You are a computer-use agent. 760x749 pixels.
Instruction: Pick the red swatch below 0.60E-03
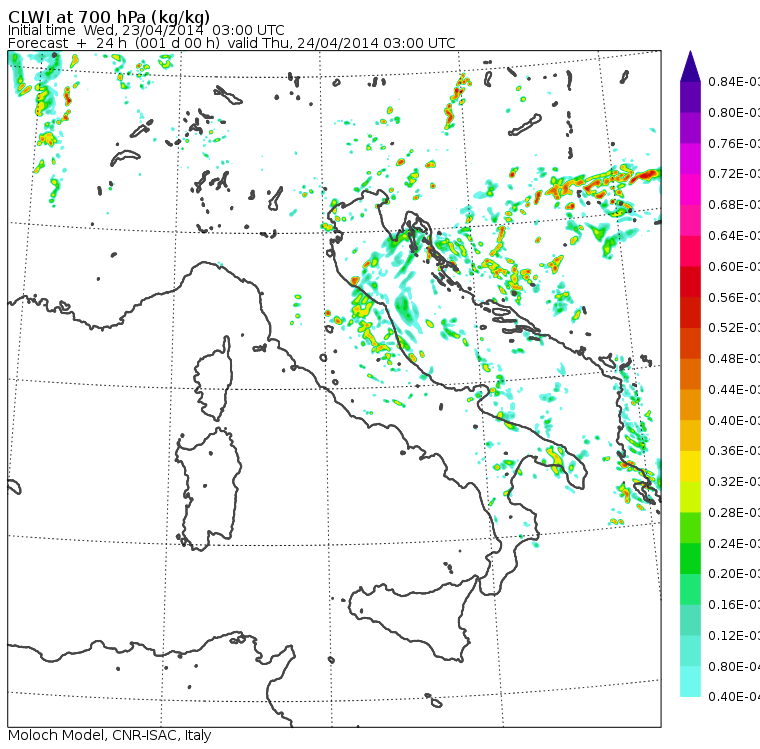point(690,282)
